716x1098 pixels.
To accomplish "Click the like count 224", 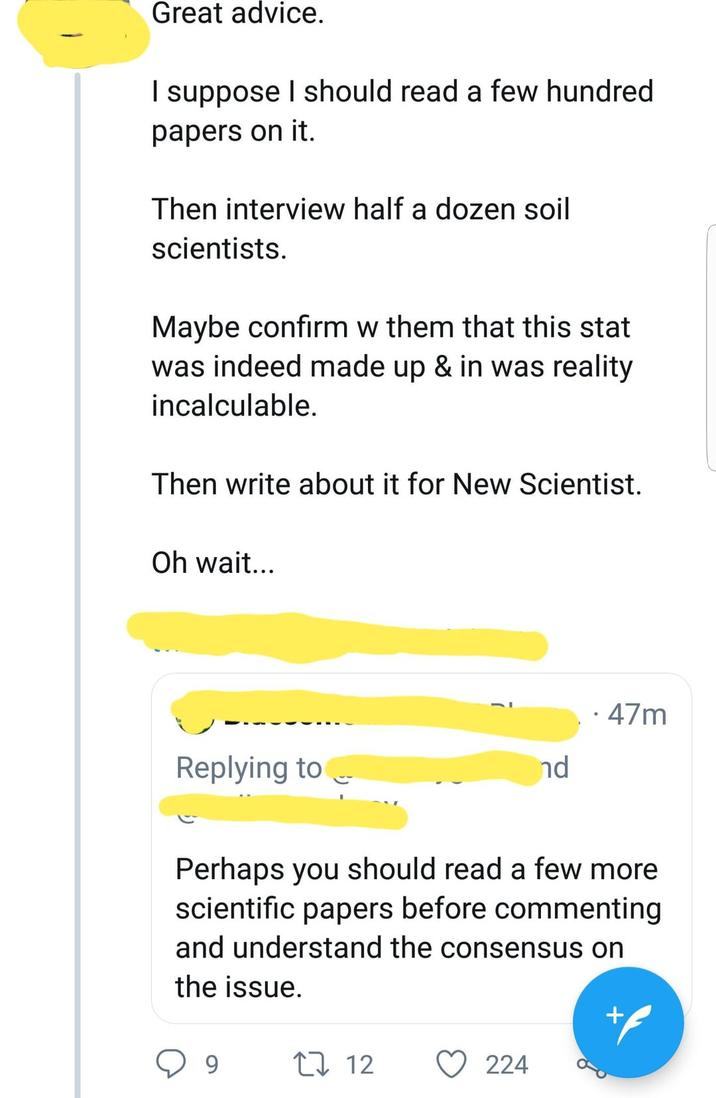I will (x=507, y=1065).
